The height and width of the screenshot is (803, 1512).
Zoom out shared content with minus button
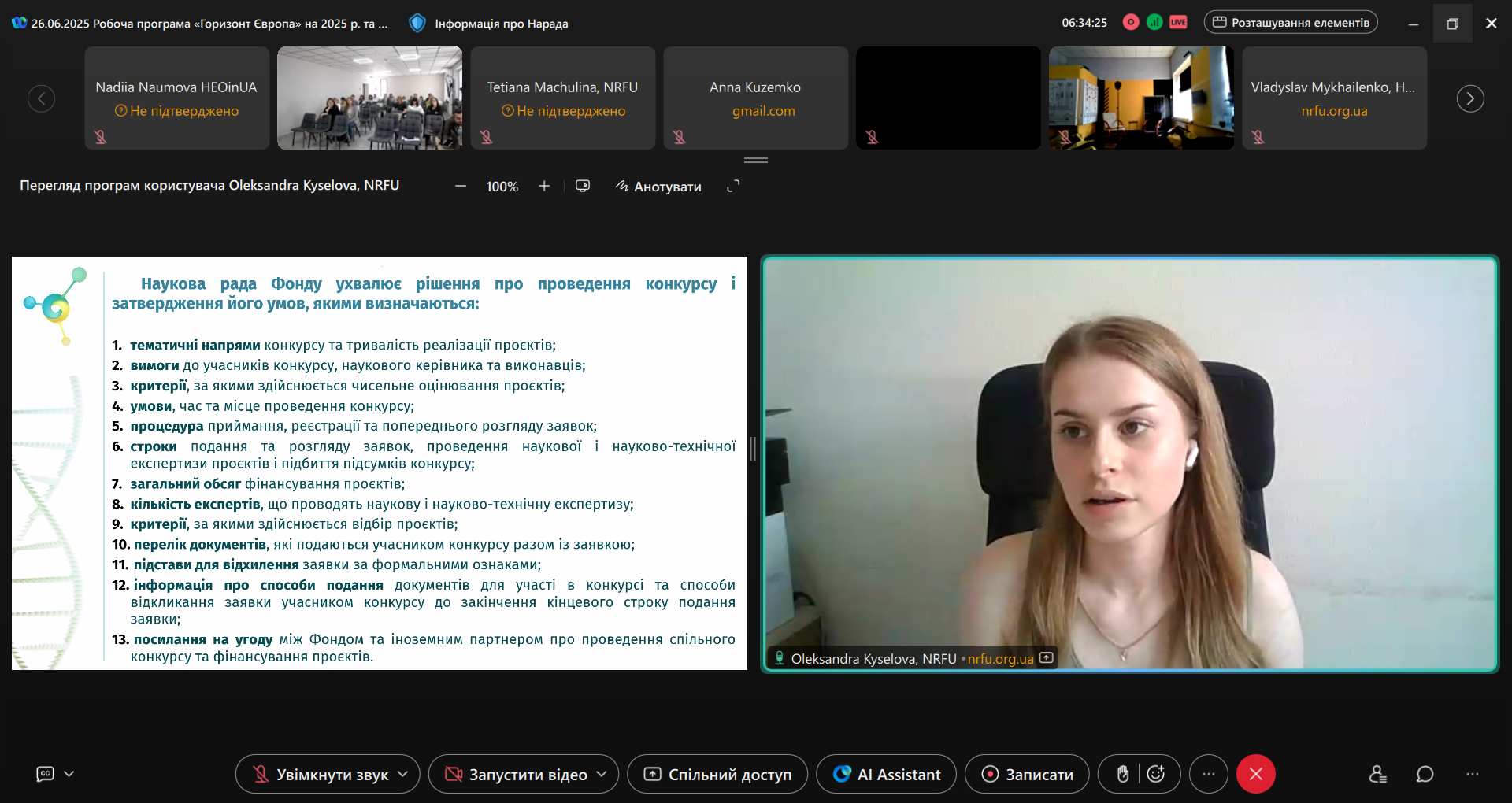click(x=461, y=186)
